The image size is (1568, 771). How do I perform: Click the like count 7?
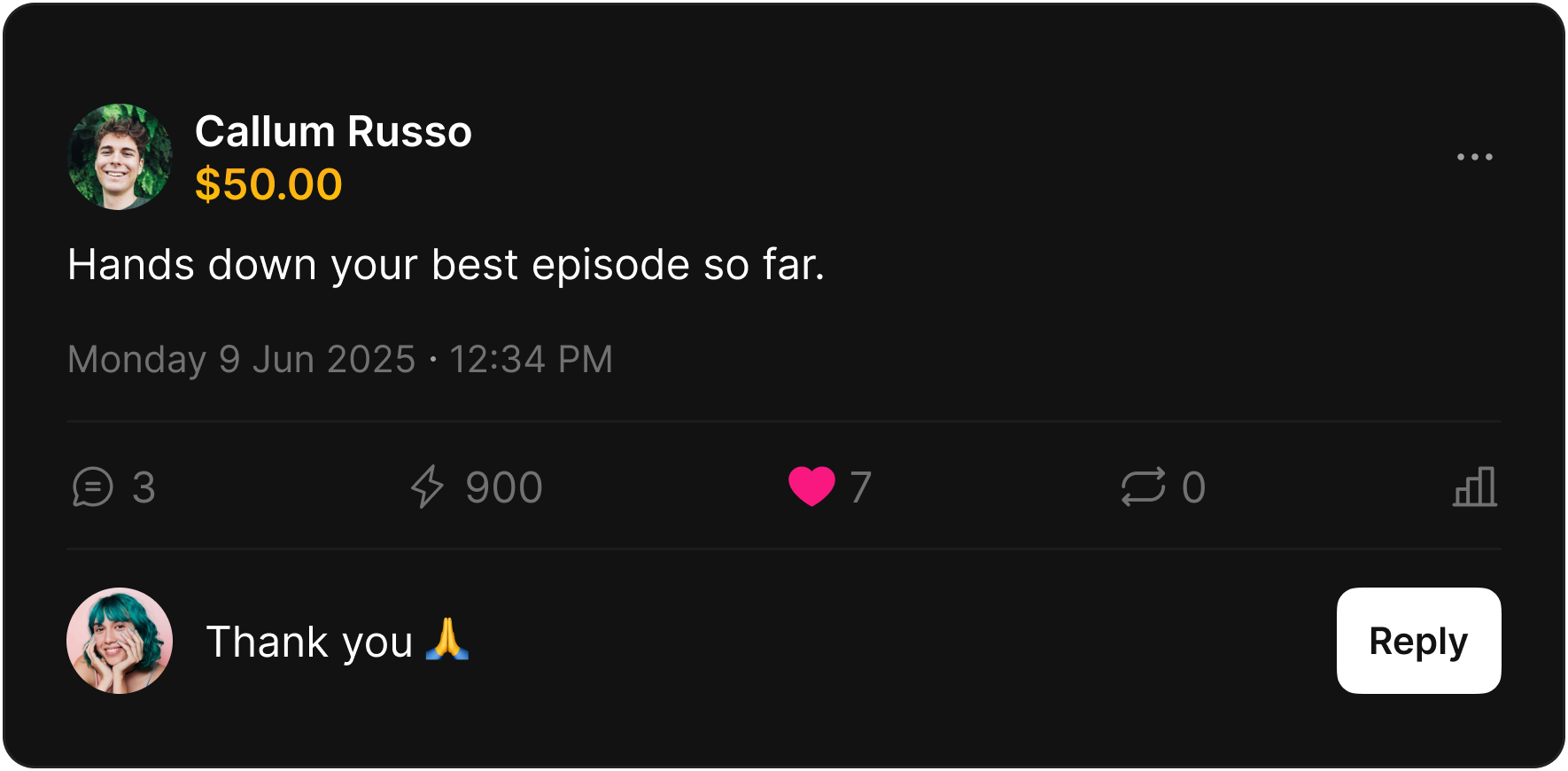click(x=860, y=487)
